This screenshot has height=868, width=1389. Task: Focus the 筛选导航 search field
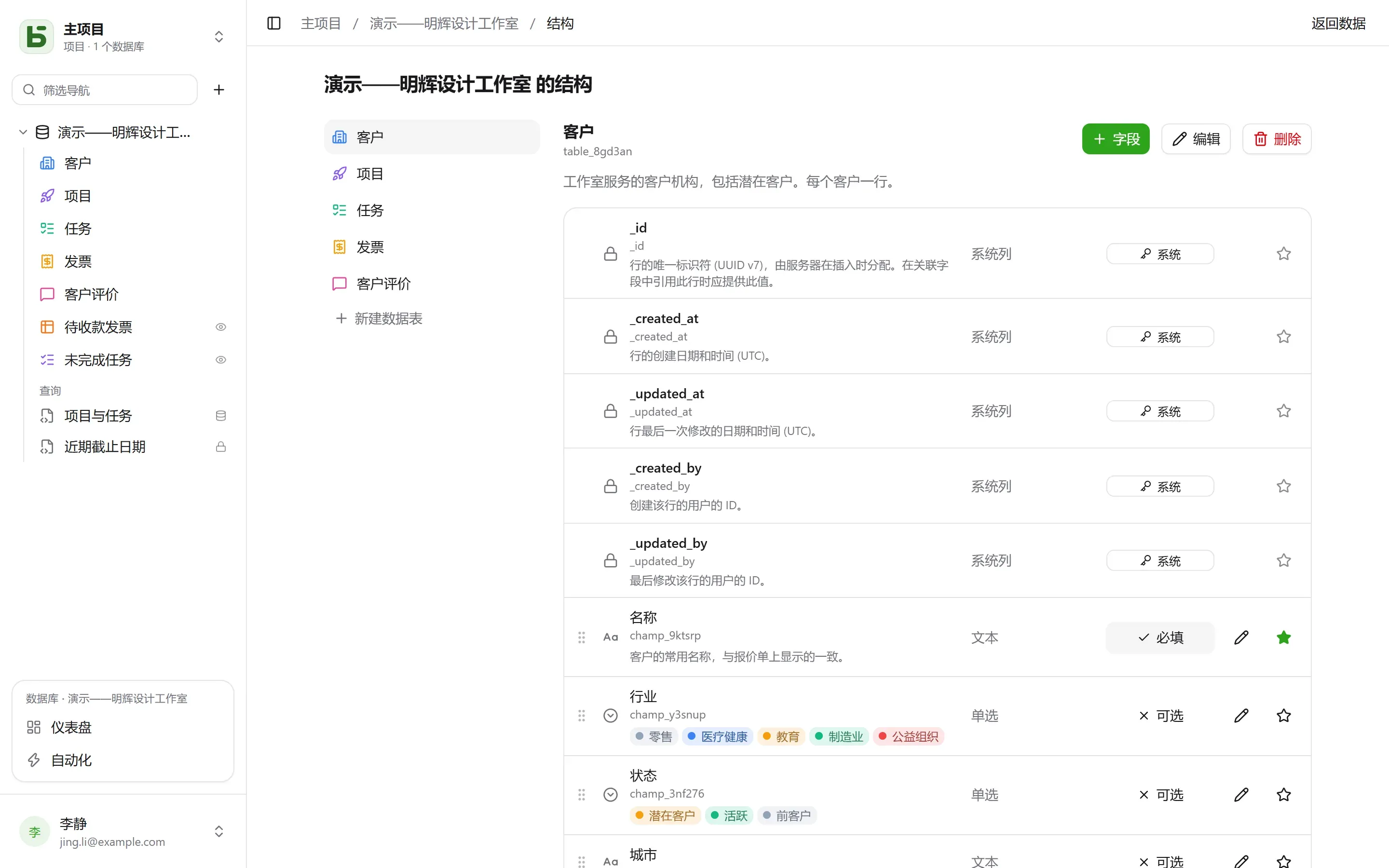click(105, 90)
